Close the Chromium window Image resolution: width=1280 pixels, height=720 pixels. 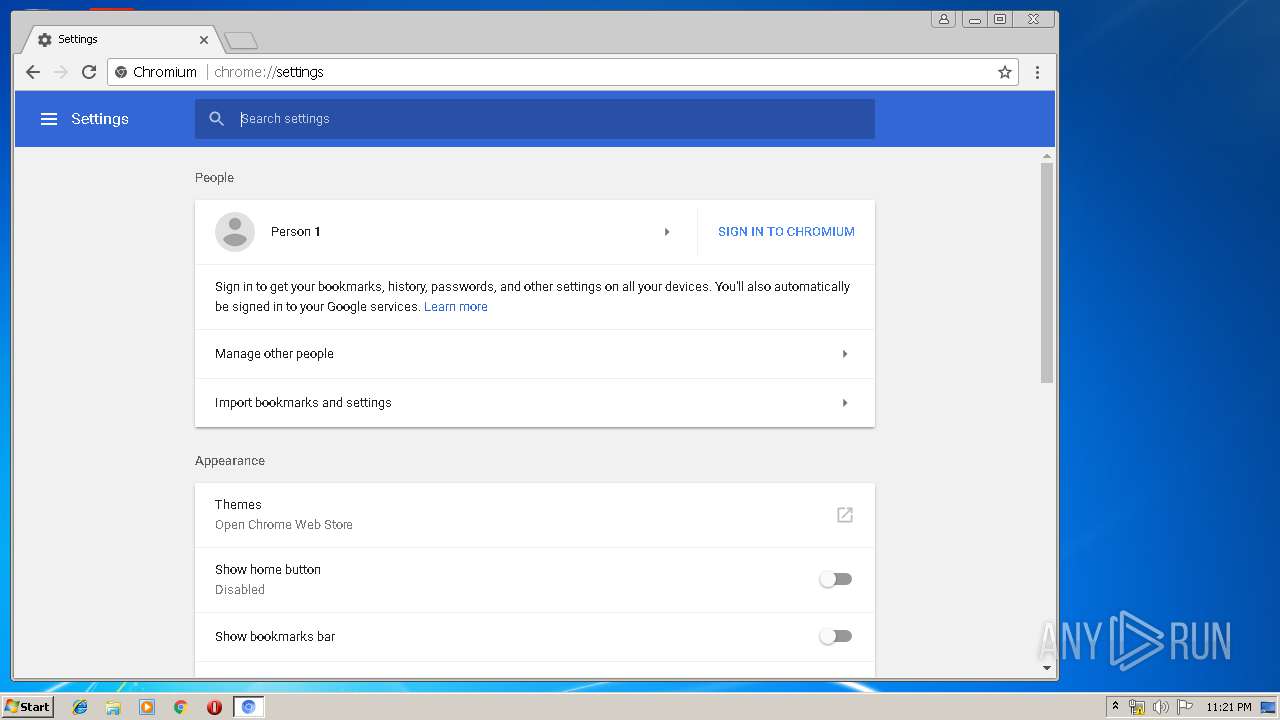point(1033,19)
